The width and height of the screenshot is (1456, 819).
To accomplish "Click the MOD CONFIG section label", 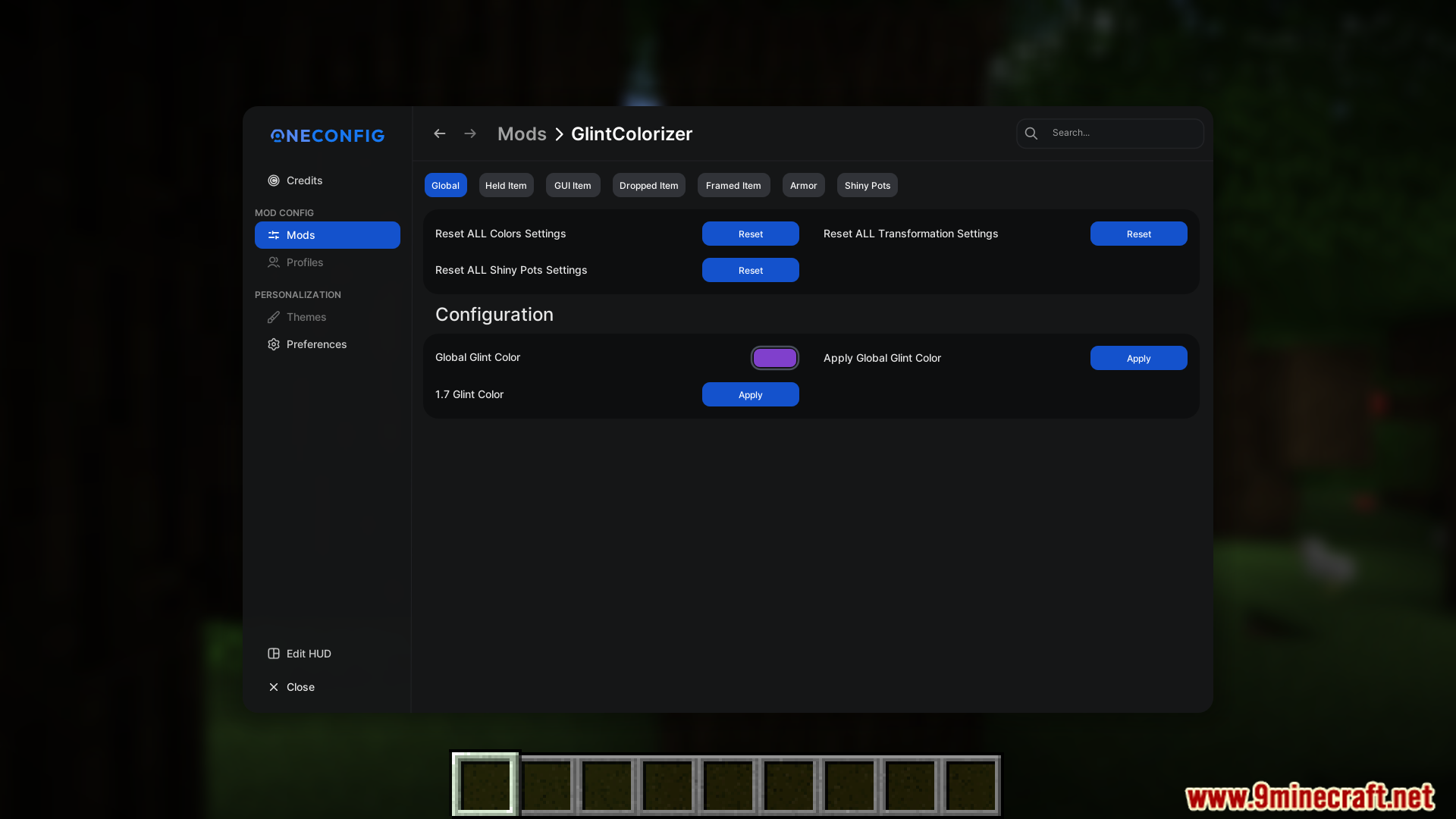I will (x=284, y=213).
